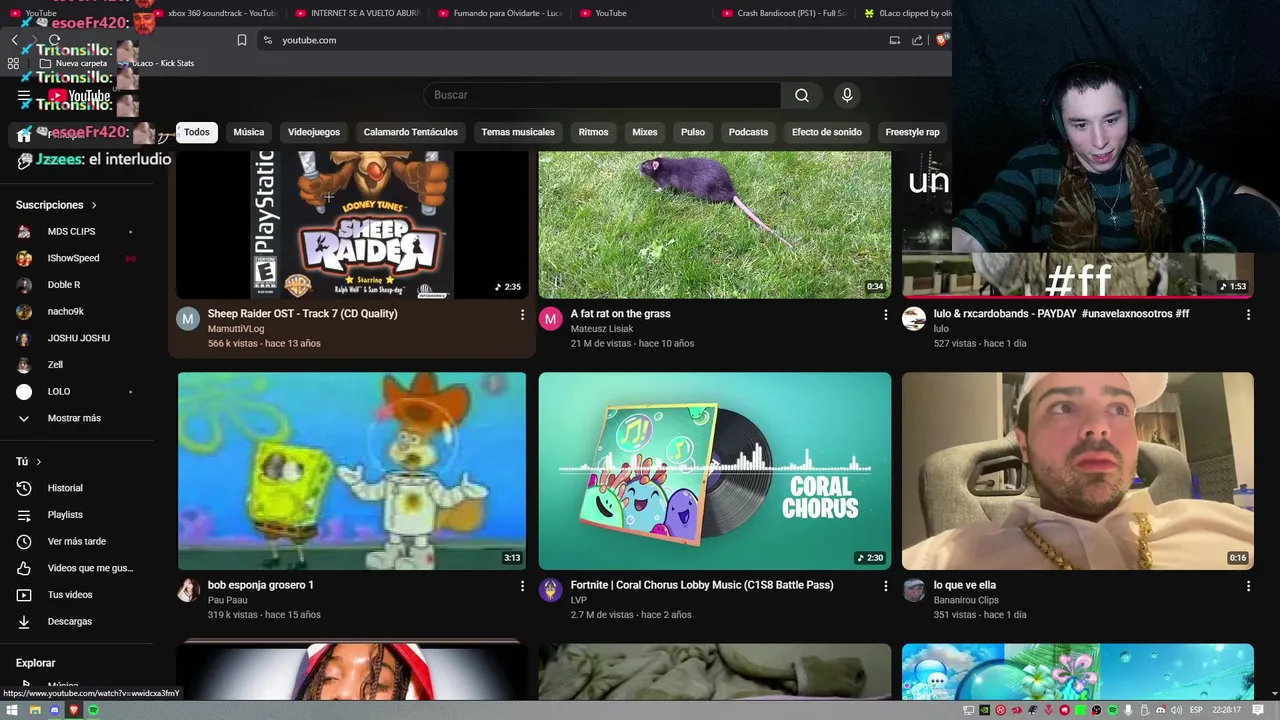
Task: Select the Podcasts filter chip
Action: click(748, 132)
